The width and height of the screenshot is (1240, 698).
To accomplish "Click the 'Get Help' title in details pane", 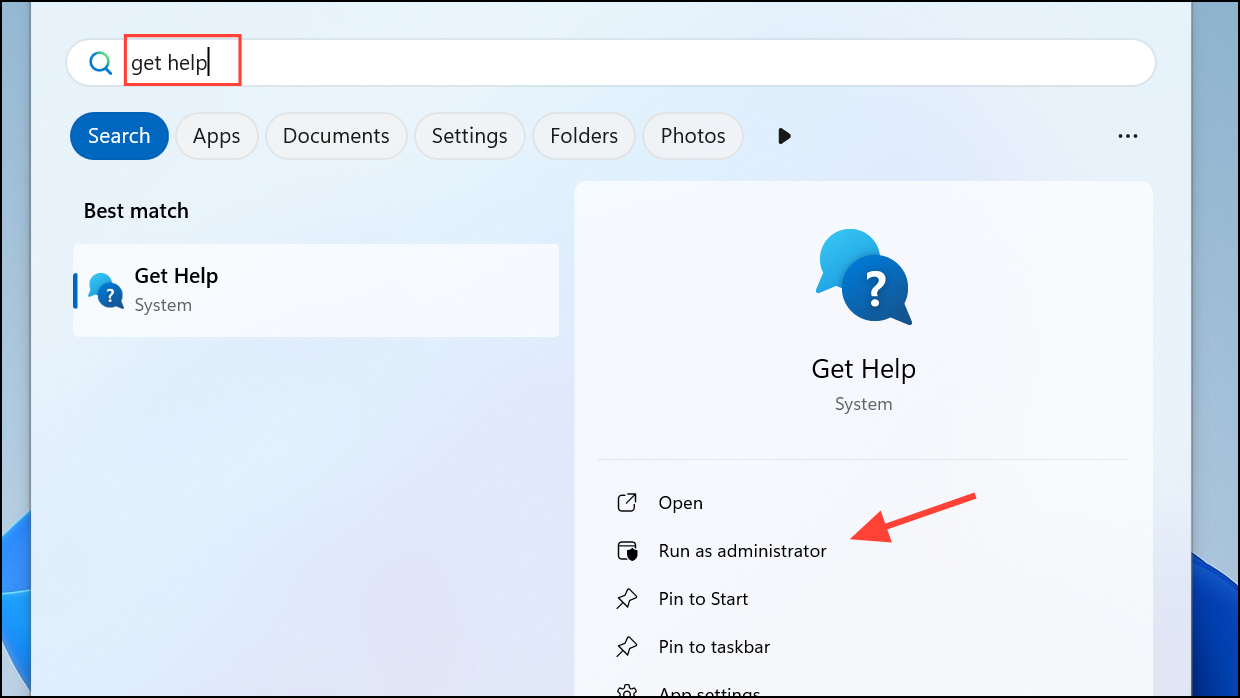I will (864, 369).
